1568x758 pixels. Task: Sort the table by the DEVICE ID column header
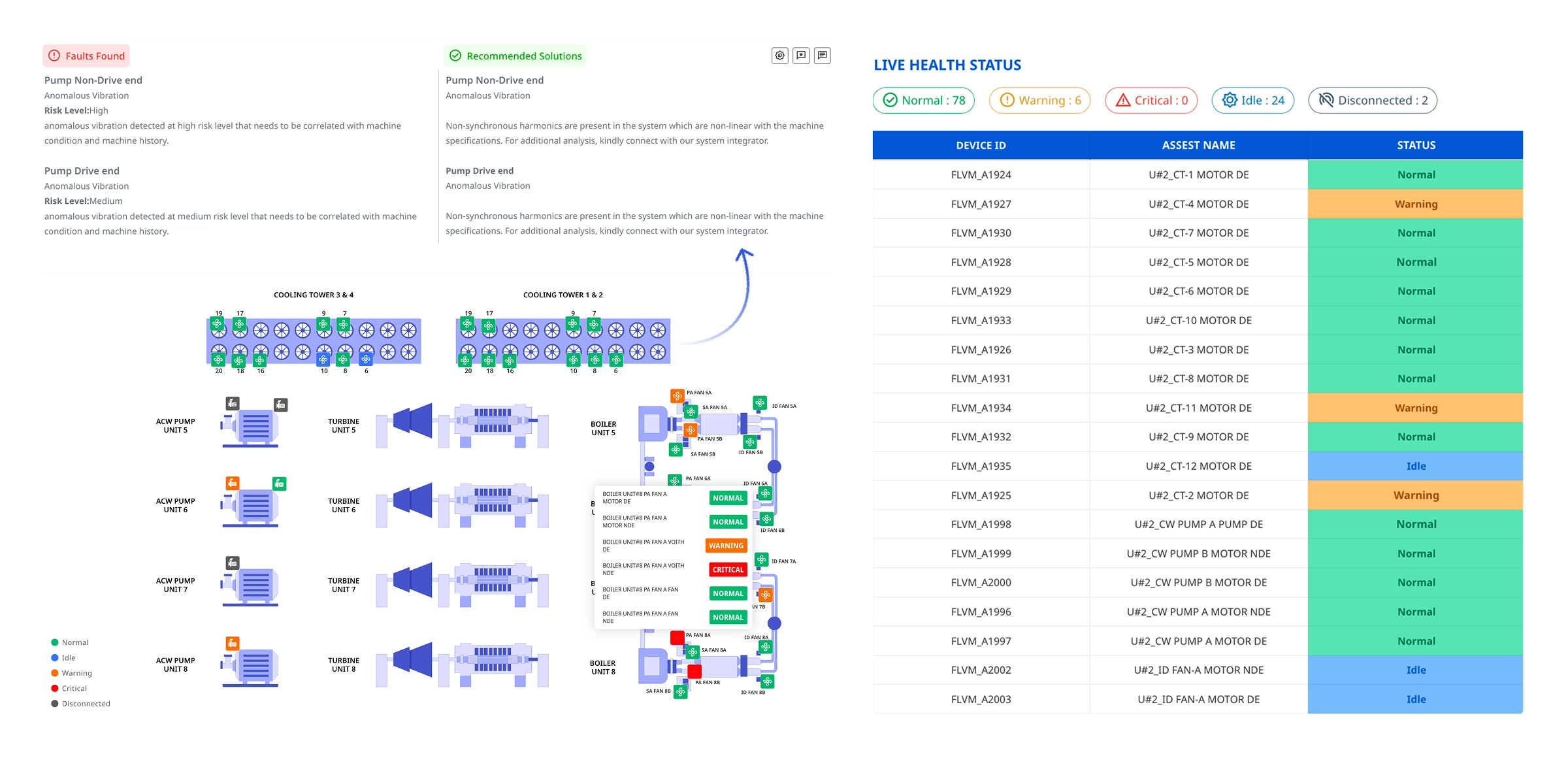(981, 145)
